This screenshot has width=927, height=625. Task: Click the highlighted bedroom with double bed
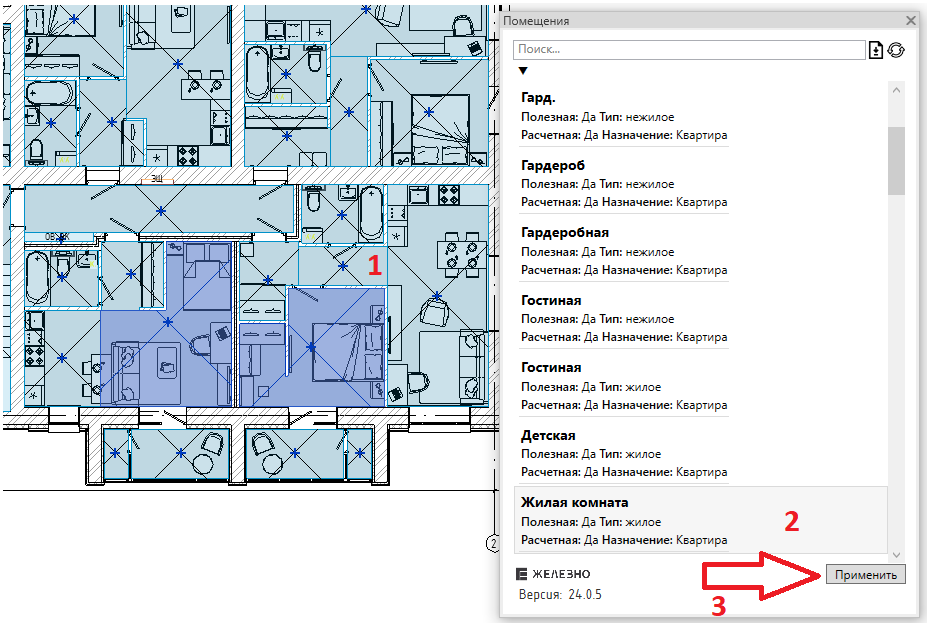(x=337, y=347)
